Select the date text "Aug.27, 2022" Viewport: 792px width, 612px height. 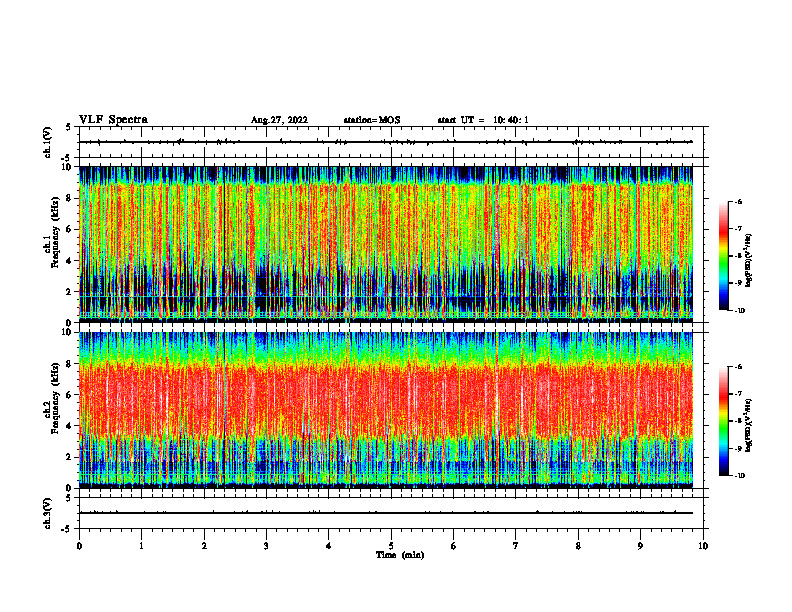pos(279,120)
